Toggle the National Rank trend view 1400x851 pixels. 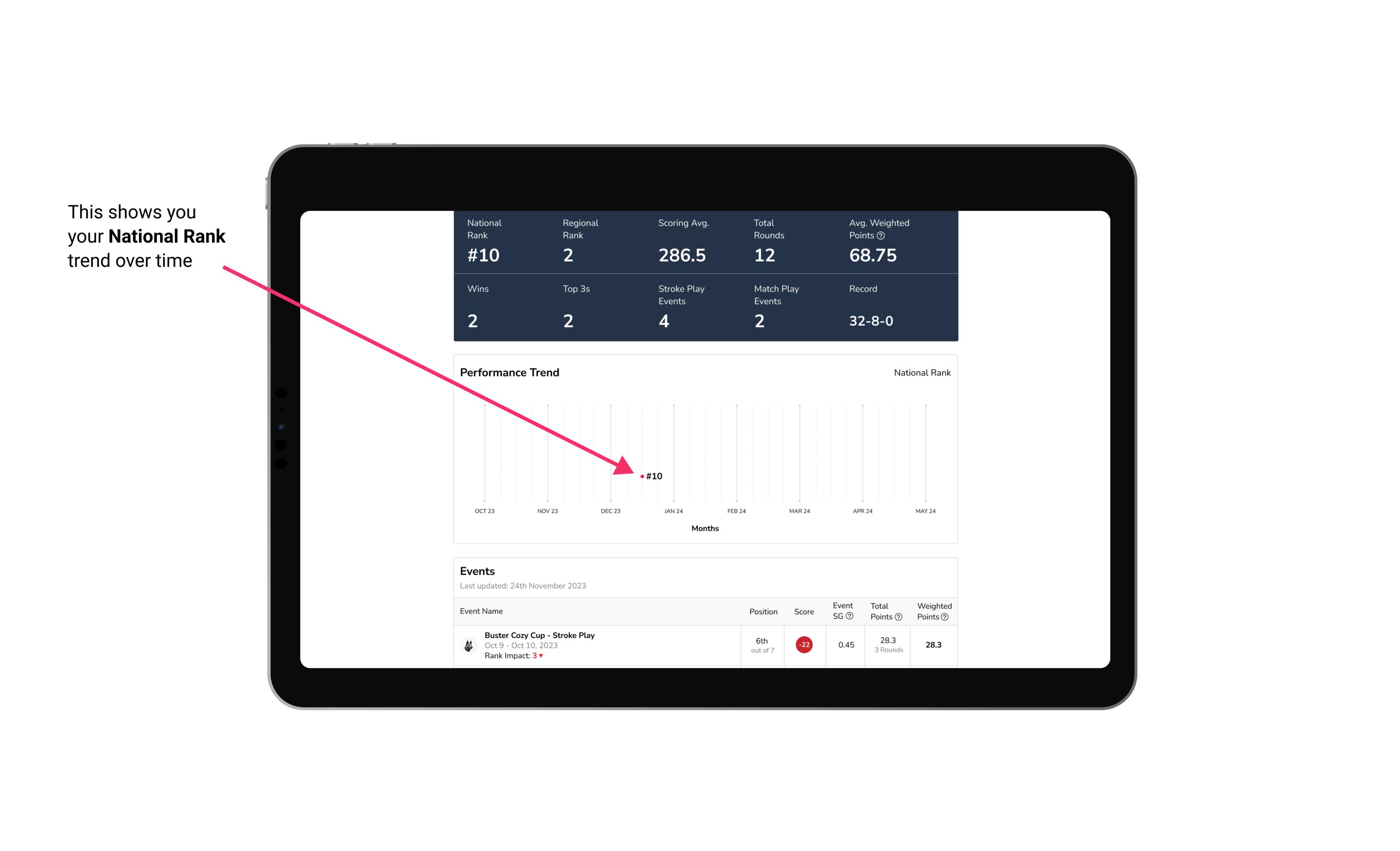click(x=921, y=372)
